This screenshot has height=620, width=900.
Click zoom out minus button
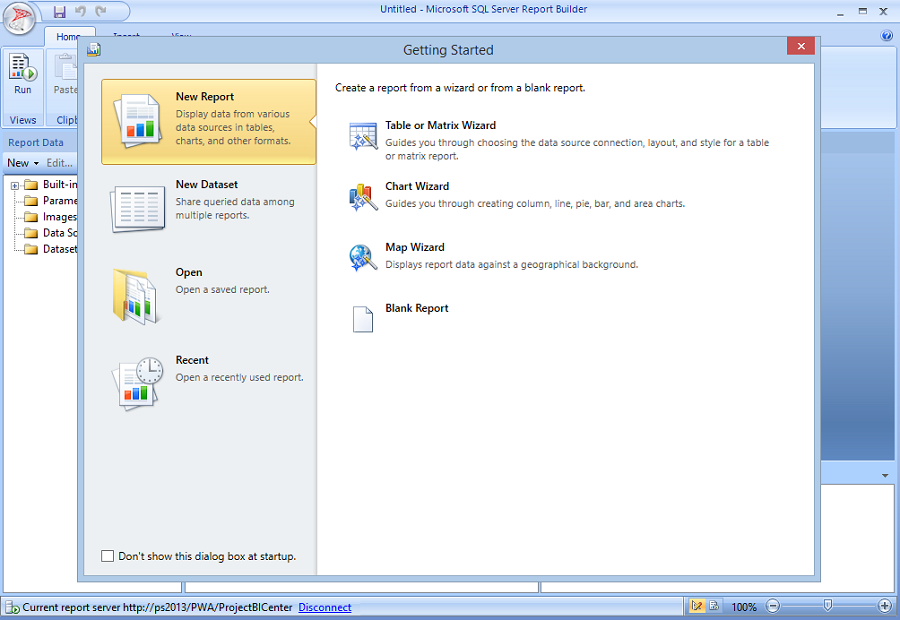tap(773, 606)
